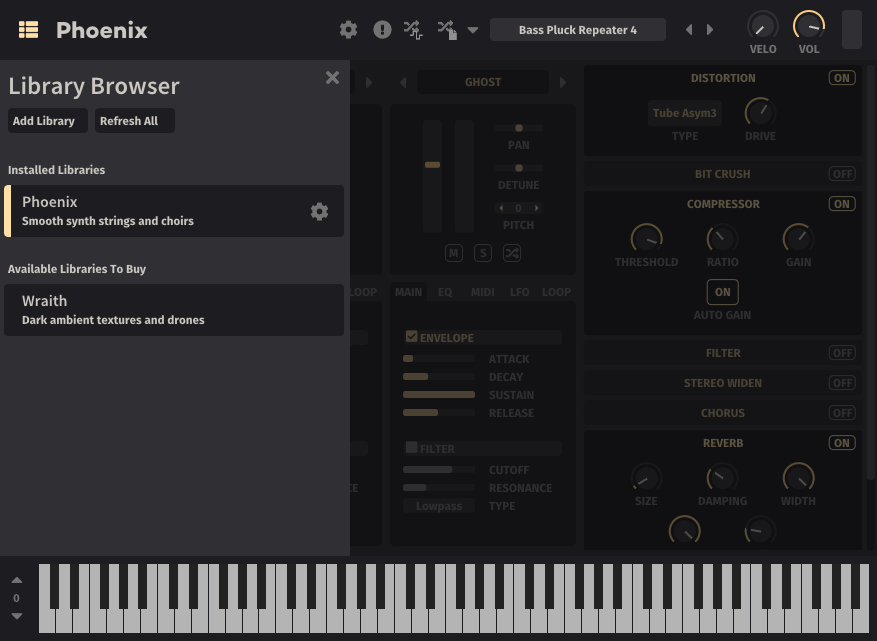Check the FILTER checkbox in layer panel

tap(412, 447)
